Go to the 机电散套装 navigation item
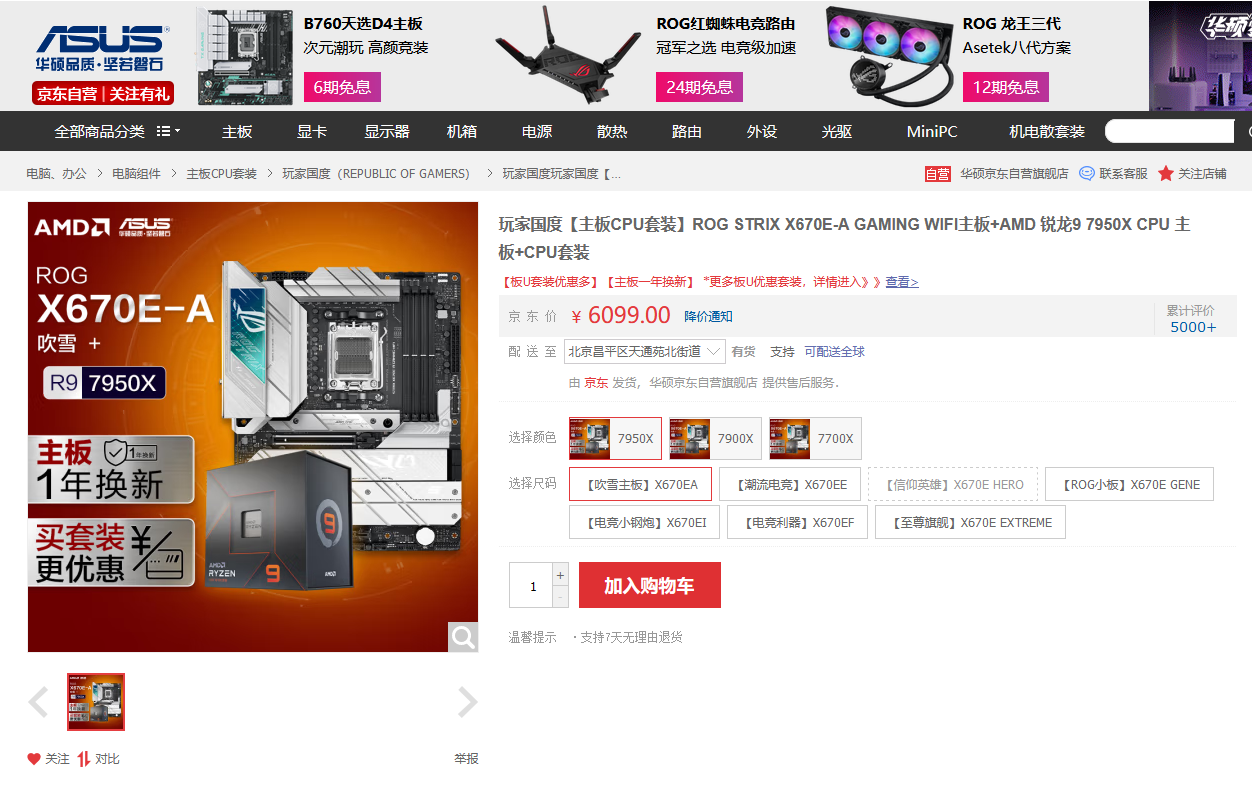 tap(1047, 131)
